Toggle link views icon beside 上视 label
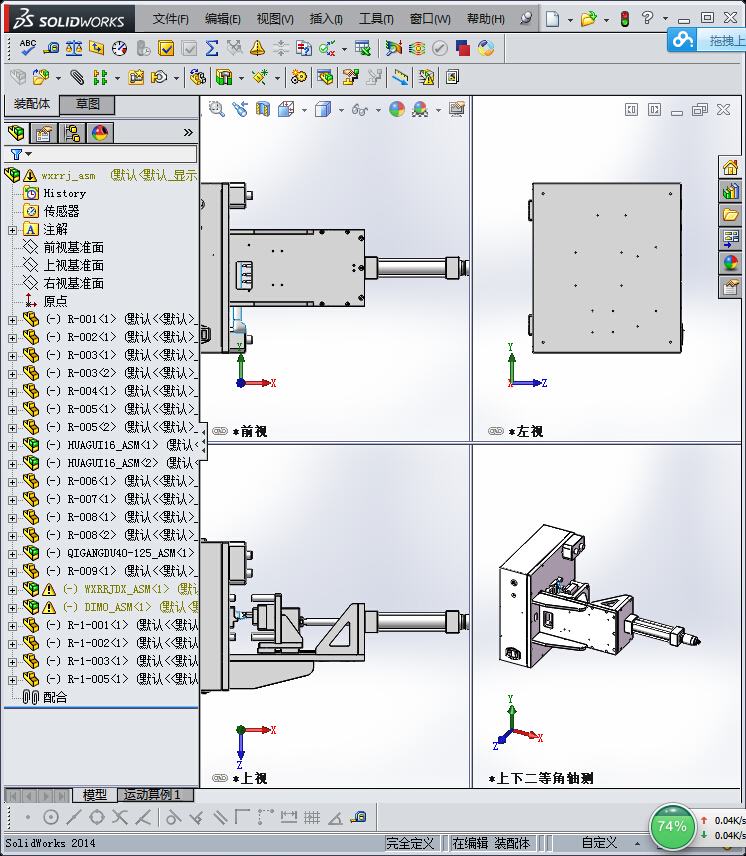746x856 pixels. coord(220,778)
